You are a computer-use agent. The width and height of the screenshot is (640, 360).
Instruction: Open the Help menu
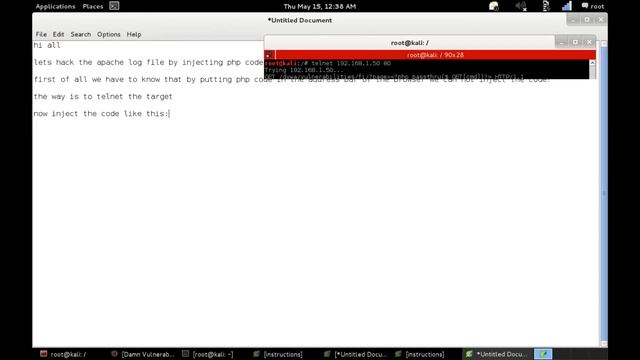[134, 34]
